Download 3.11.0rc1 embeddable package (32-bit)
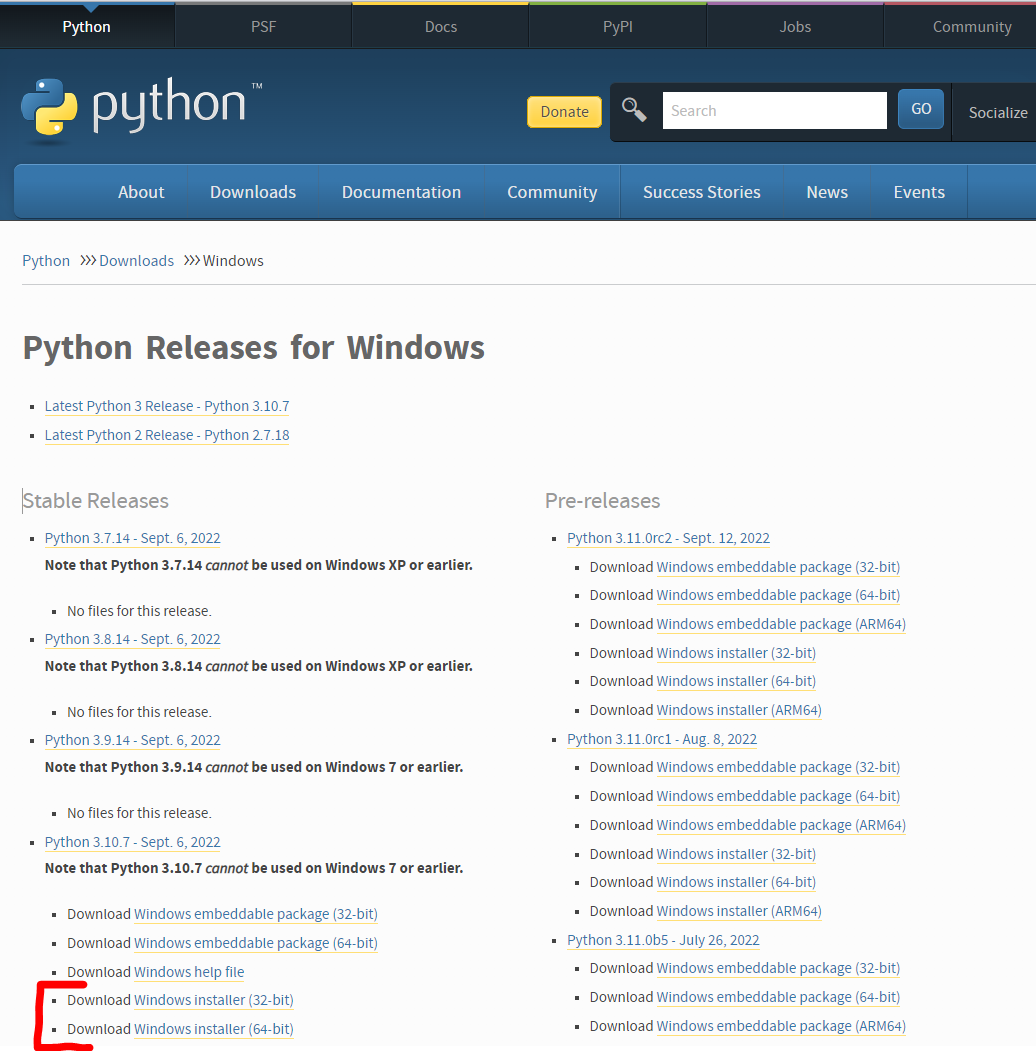 (x=778, y=767)
